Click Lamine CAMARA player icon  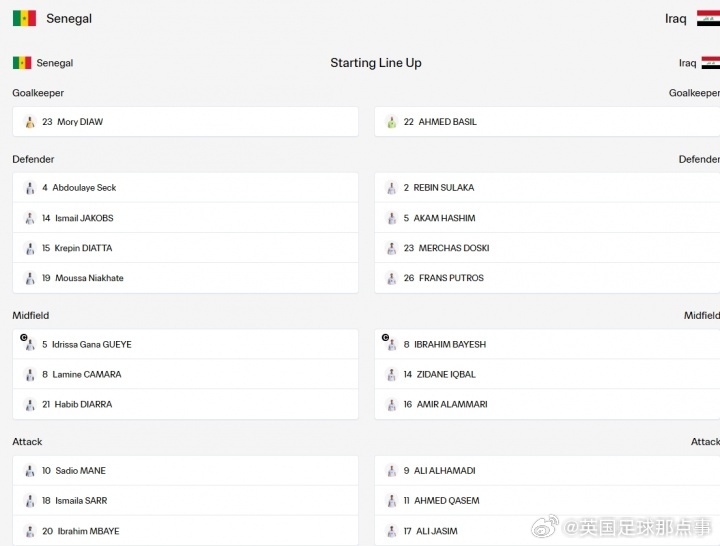(x=30, y=375)
